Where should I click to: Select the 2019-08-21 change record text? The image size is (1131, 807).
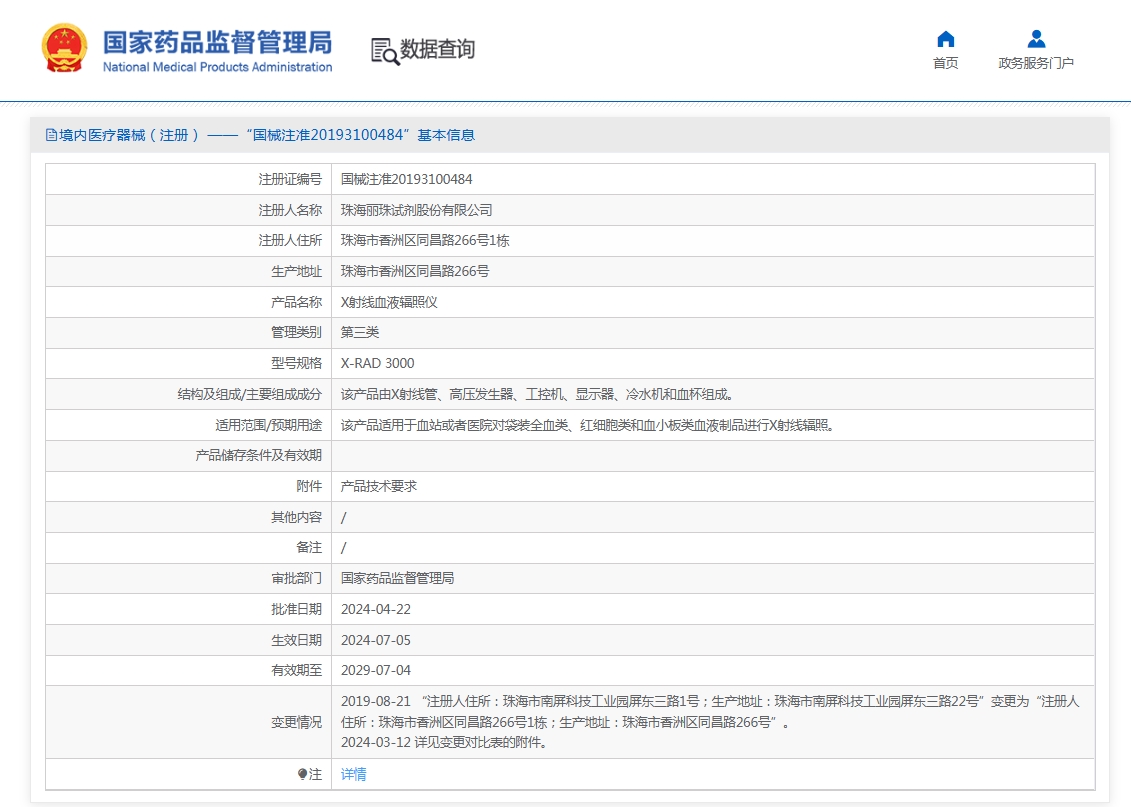710,712
